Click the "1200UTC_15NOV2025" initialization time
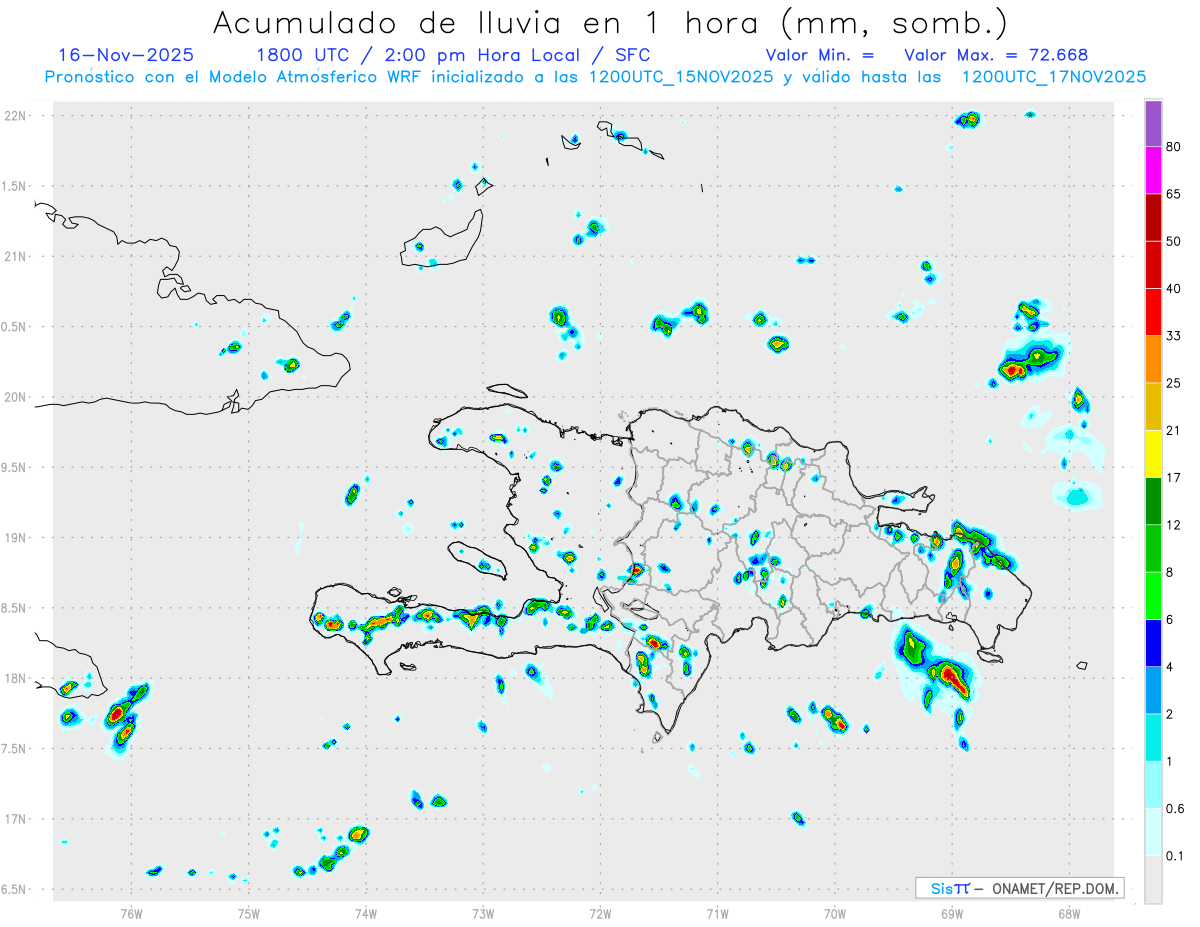The height and width of the screenshot is (927, 1200). [x=681, y=77]
